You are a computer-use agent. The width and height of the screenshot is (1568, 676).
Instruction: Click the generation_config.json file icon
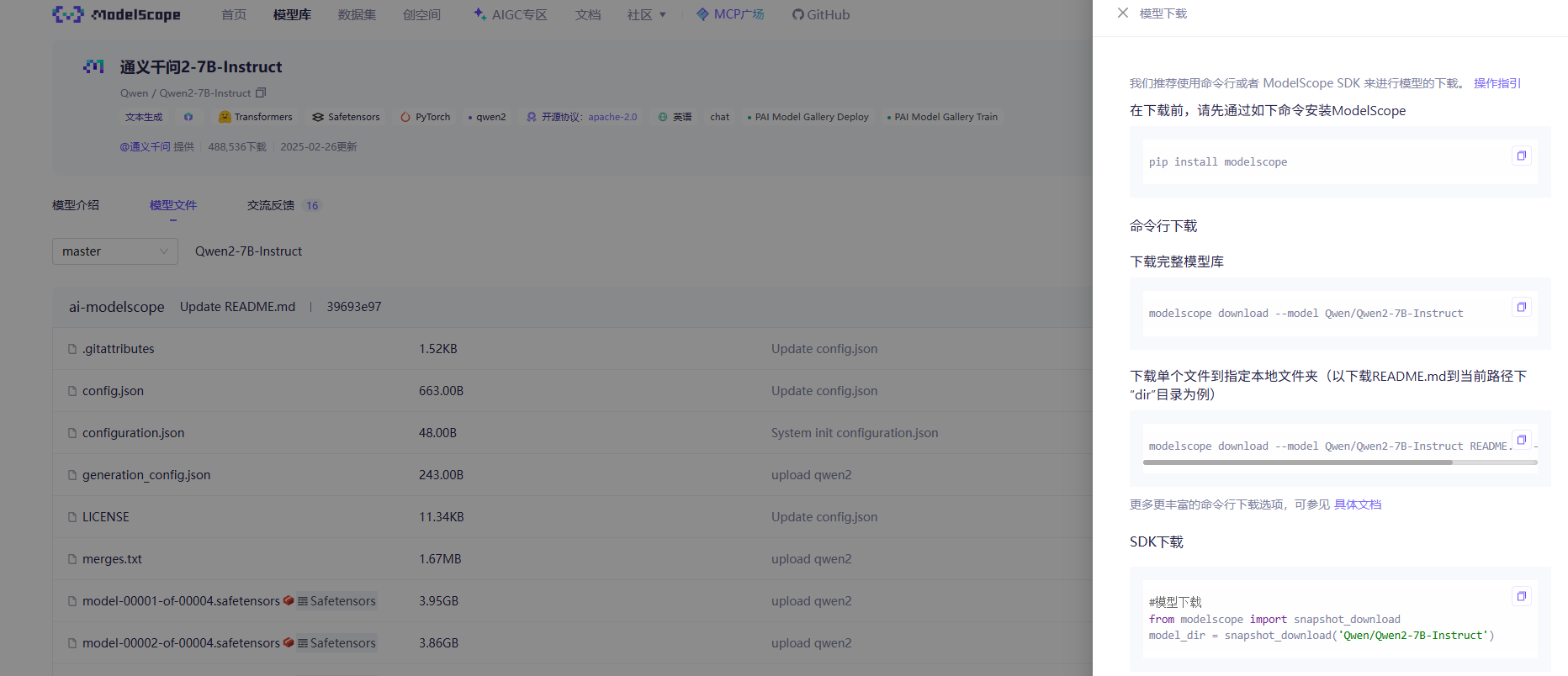click(x=72, y=475)
